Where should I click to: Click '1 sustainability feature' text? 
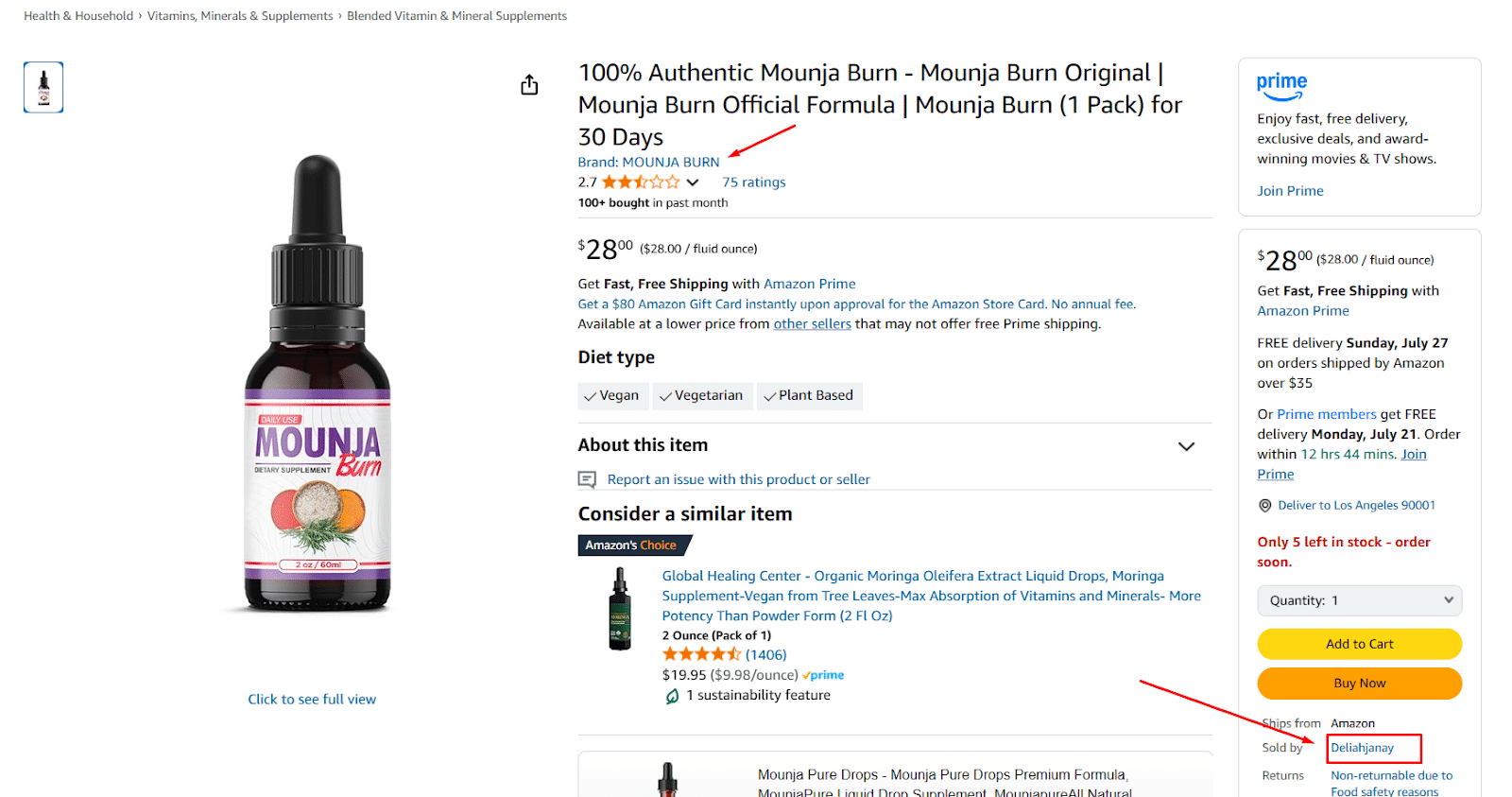coord(758,696)
